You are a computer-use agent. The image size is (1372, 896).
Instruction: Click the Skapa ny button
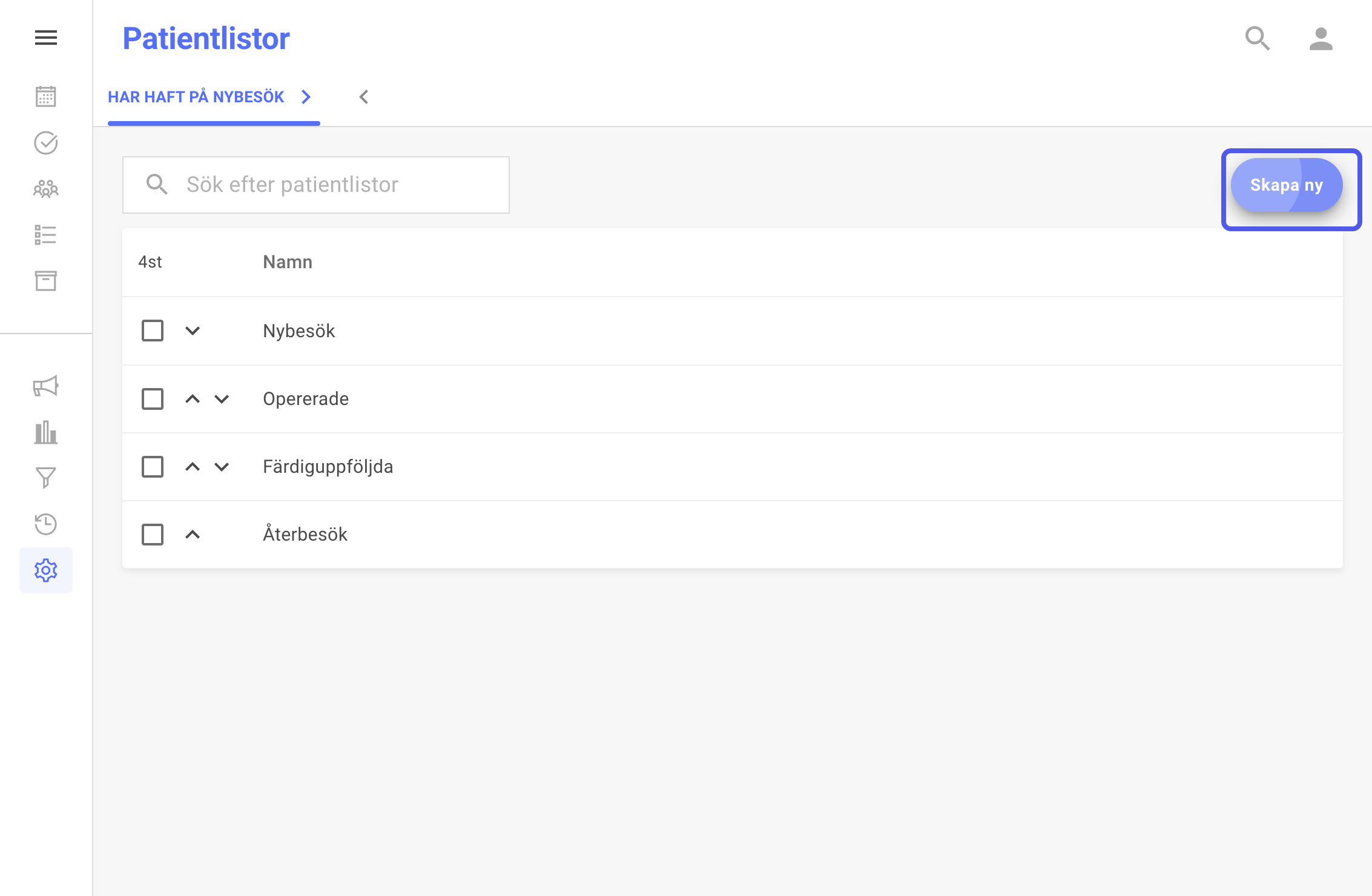pyautogui.click(x=1287, y=185)
